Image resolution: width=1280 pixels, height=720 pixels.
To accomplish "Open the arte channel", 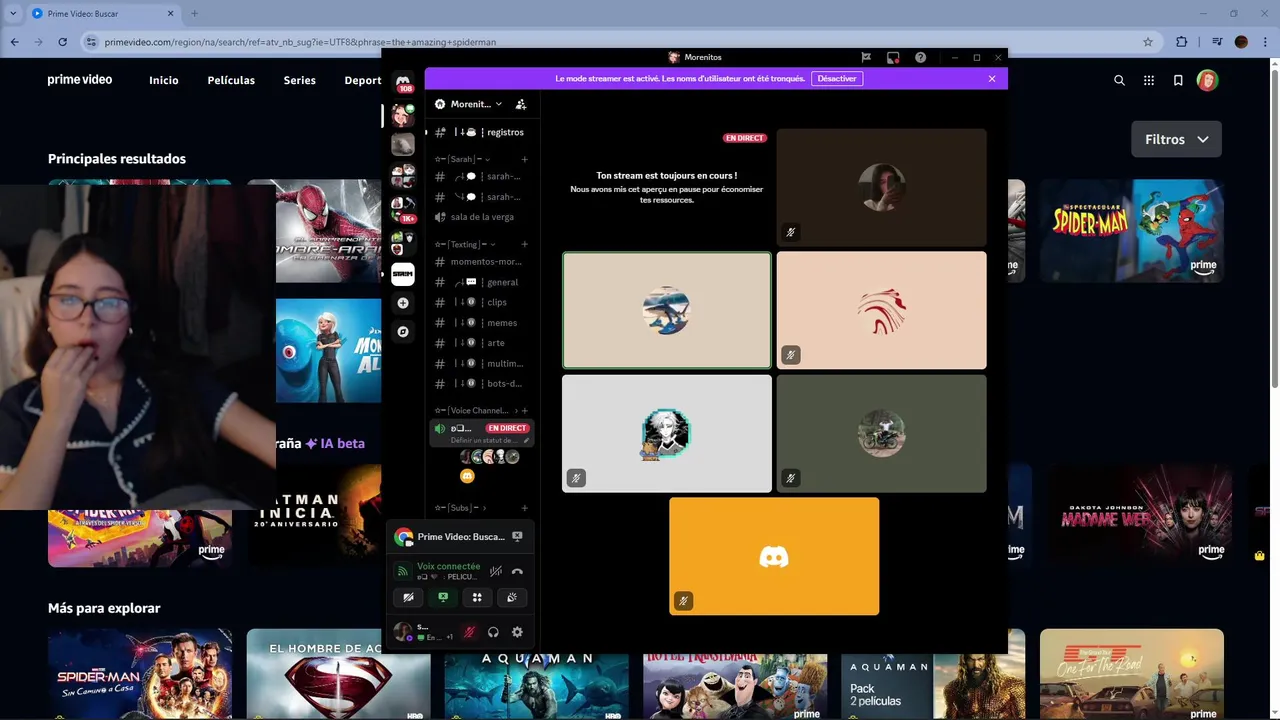I will (x=480, y=343).
